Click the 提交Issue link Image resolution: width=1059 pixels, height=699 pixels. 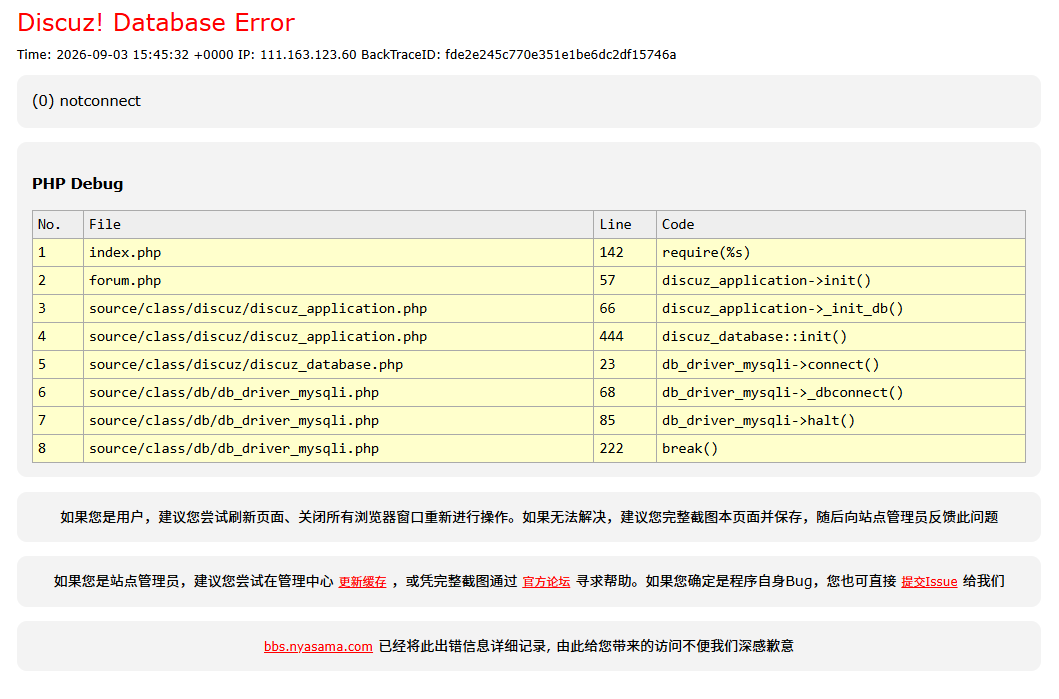click(x=929, y=581)
